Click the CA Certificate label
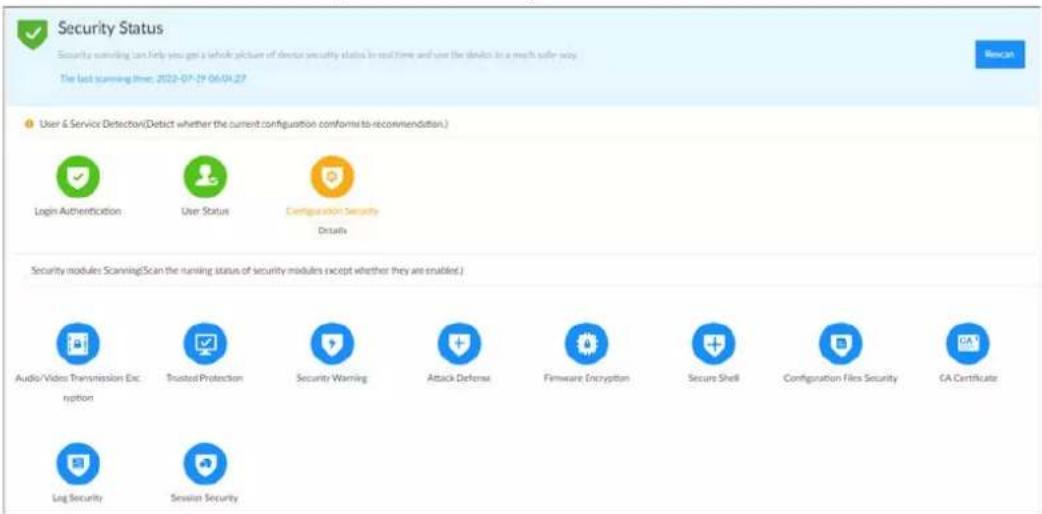 point(968,378)
